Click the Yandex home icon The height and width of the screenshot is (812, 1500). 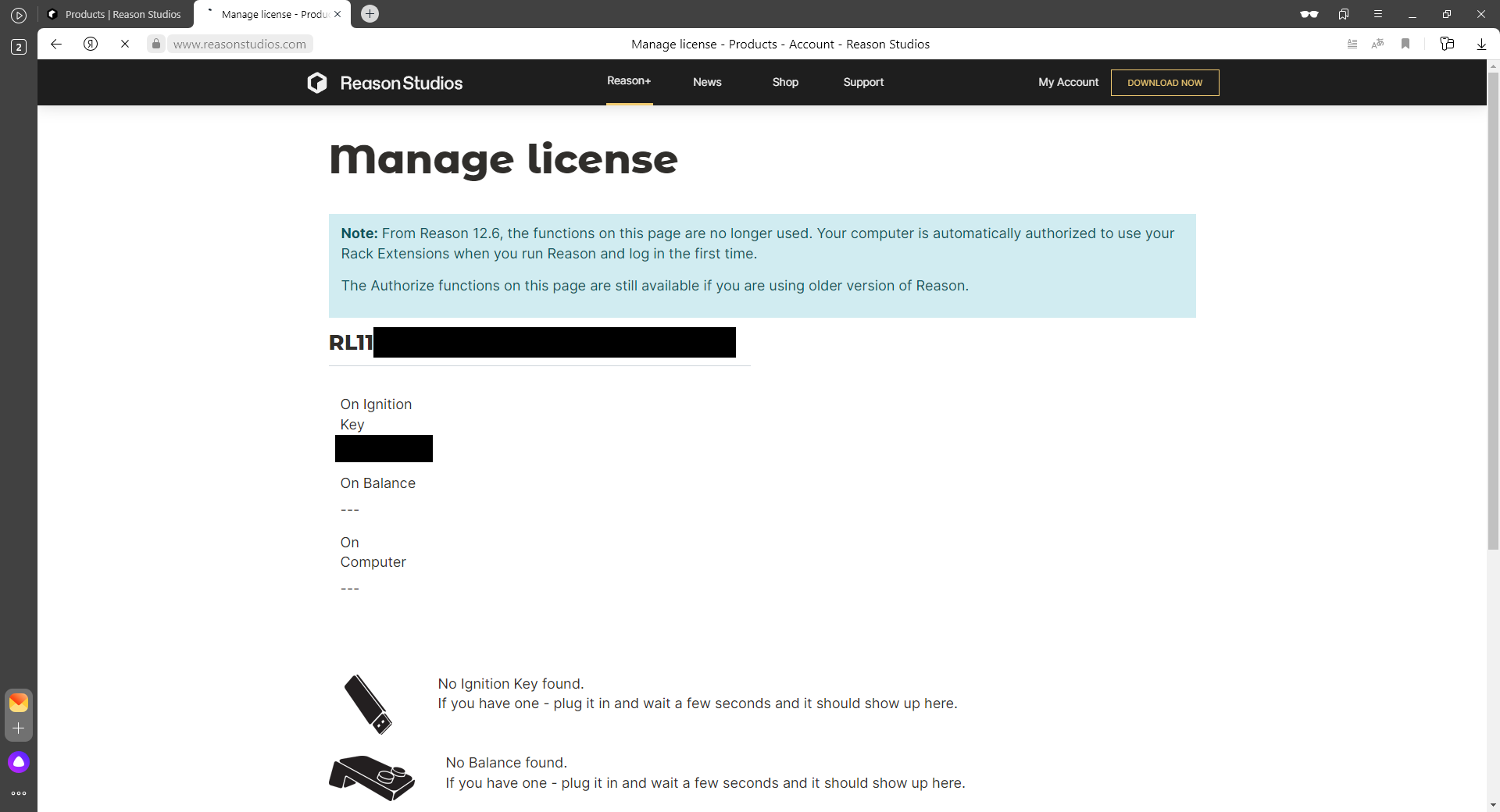tap(91, 44)
